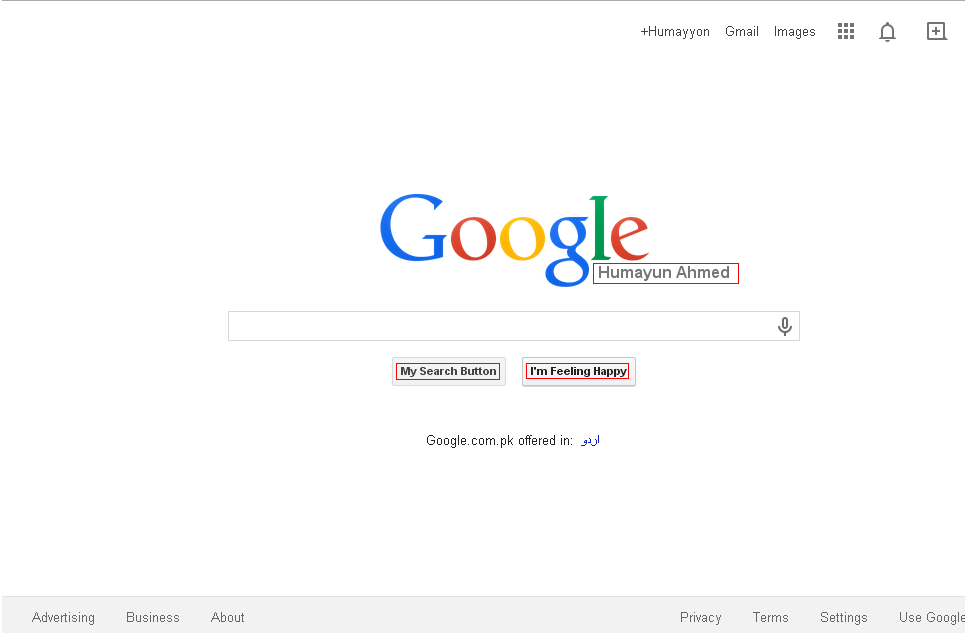Focus the Google search input box
Screen dimensions: 965x633
click(502, 326)
